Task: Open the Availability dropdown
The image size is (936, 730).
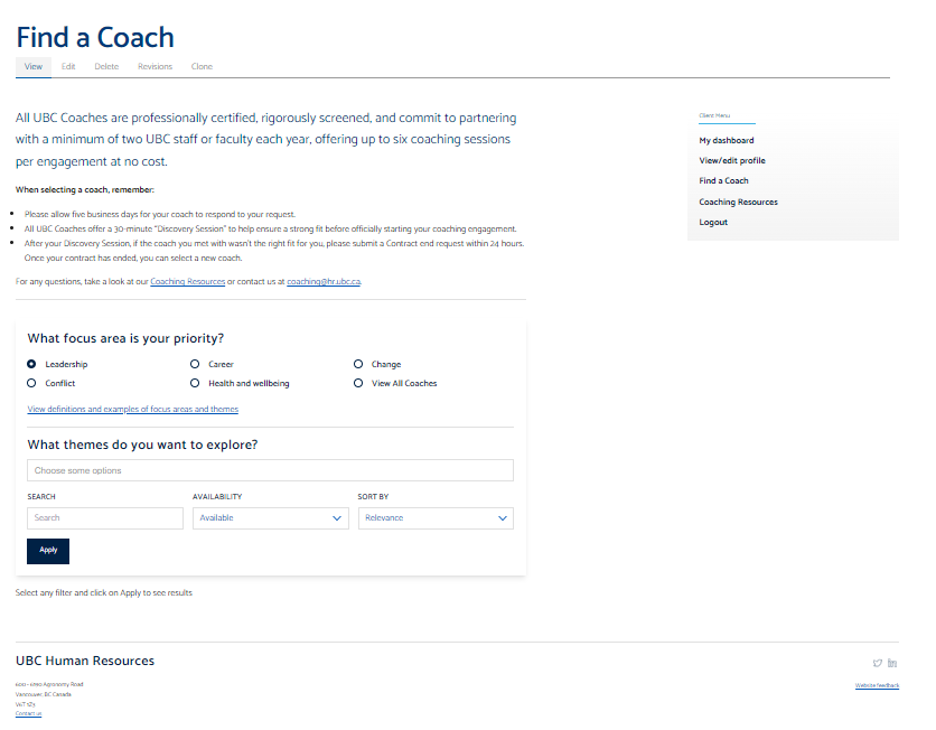Action: [269, 518]
